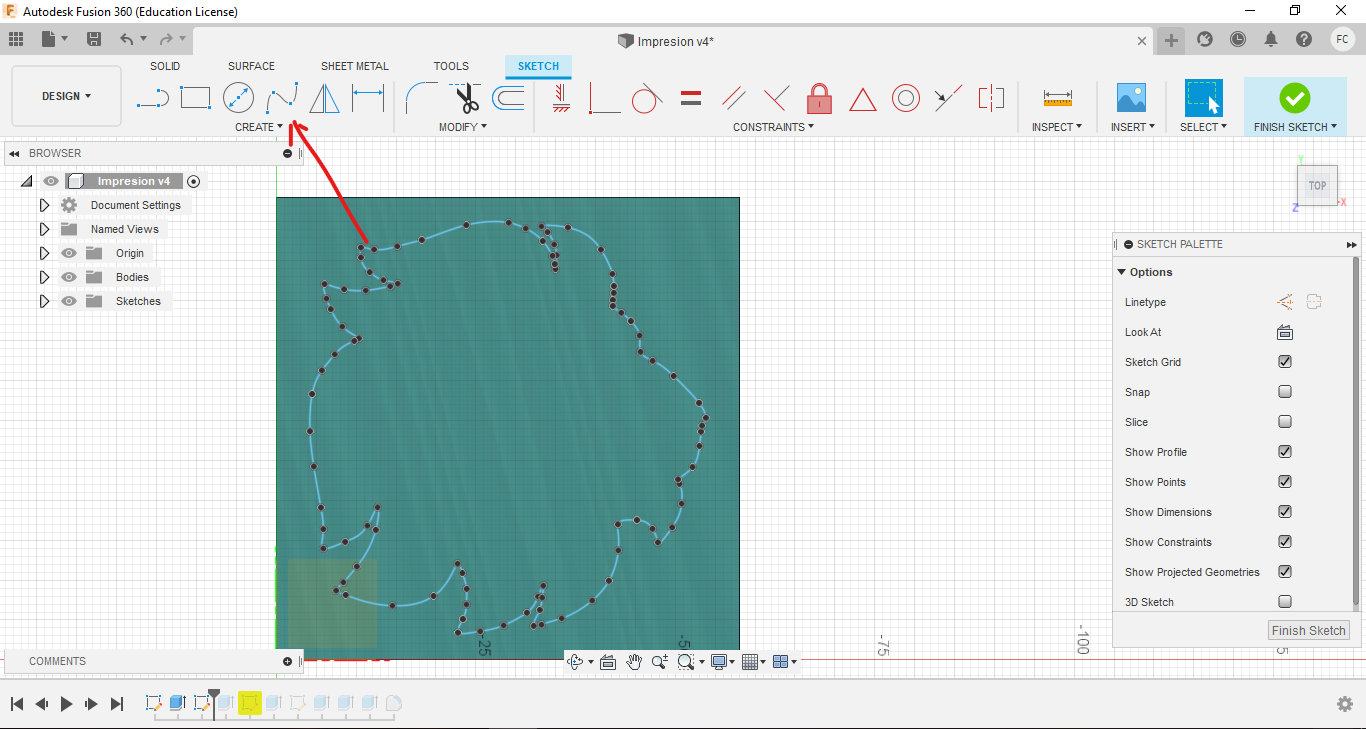Enable the Slice checkbox
The width and height of the screenshot is (1366, 729).
coord(1285,422)
